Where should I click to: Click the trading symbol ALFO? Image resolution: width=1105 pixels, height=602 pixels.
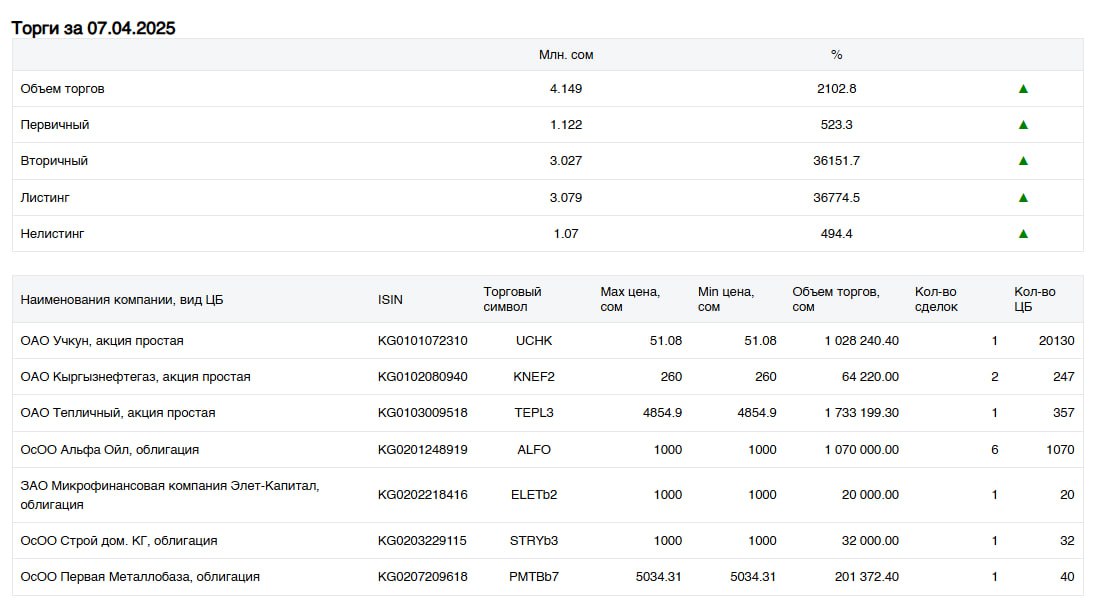534,450
